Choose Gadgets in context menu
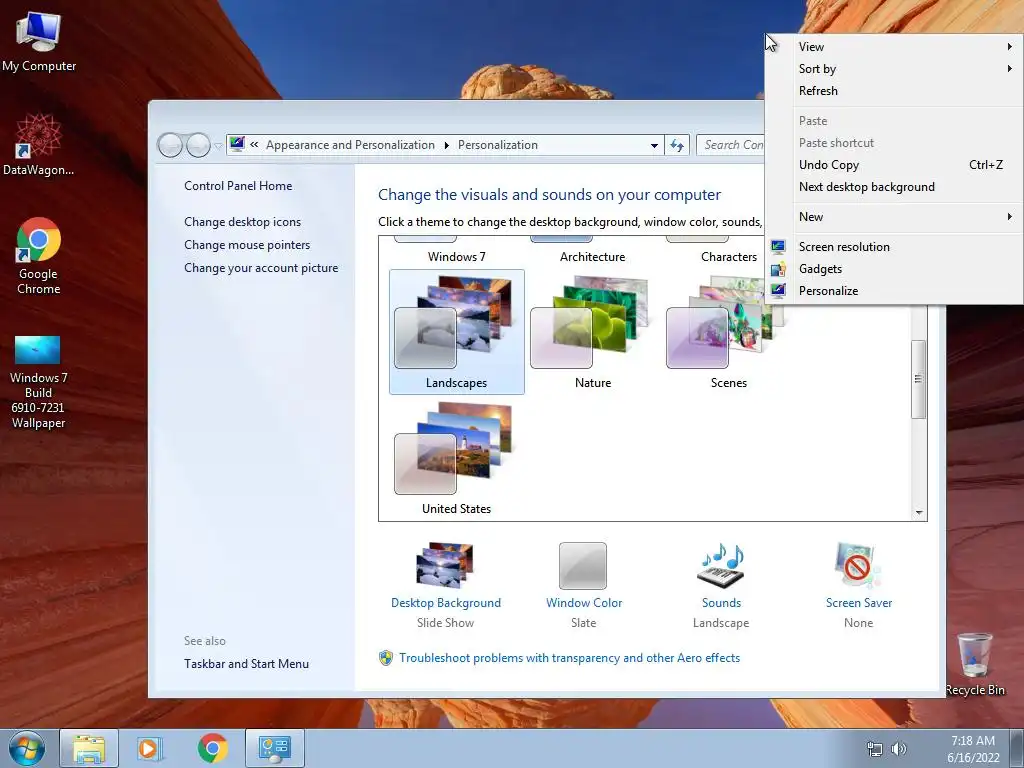Viewport: 1024px width, 768px height. pos(893,268)
